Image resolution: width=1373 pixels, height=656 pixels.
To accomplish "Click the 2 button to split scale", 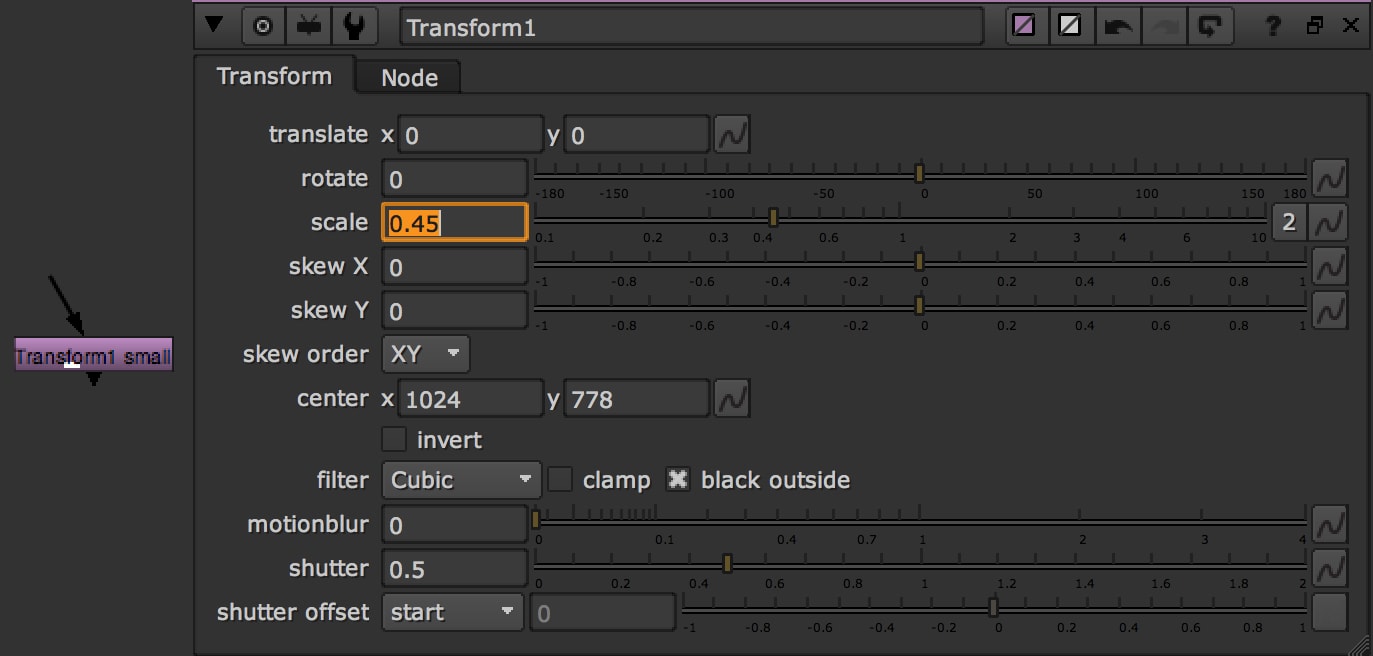I will coord(1289,223).
